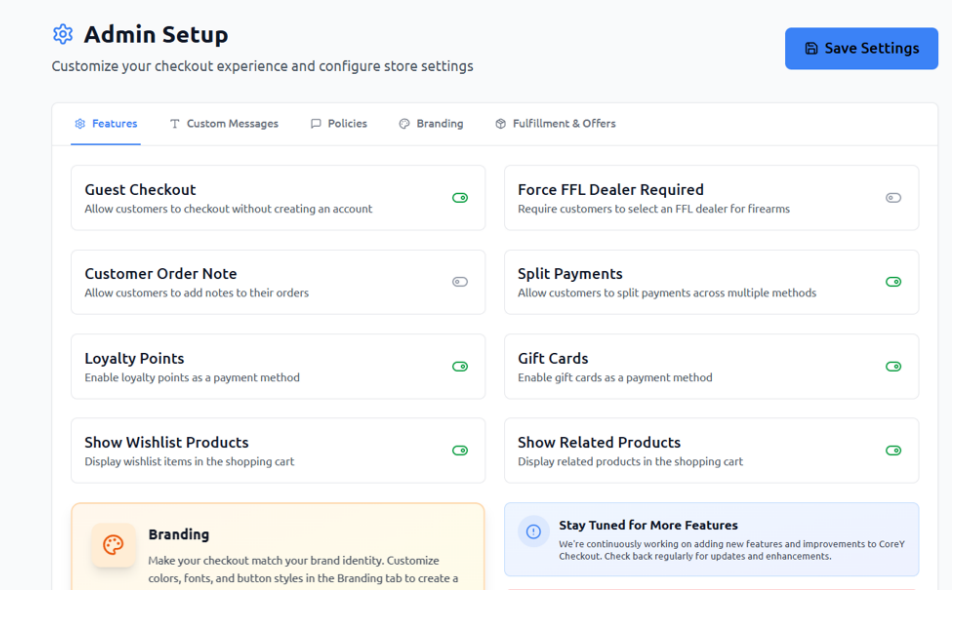Image resolution: width=957 pixels, height=625 pixels.
Task: Click the box icon on Fulfillment & Offers tab
Action: click(500, 124)
